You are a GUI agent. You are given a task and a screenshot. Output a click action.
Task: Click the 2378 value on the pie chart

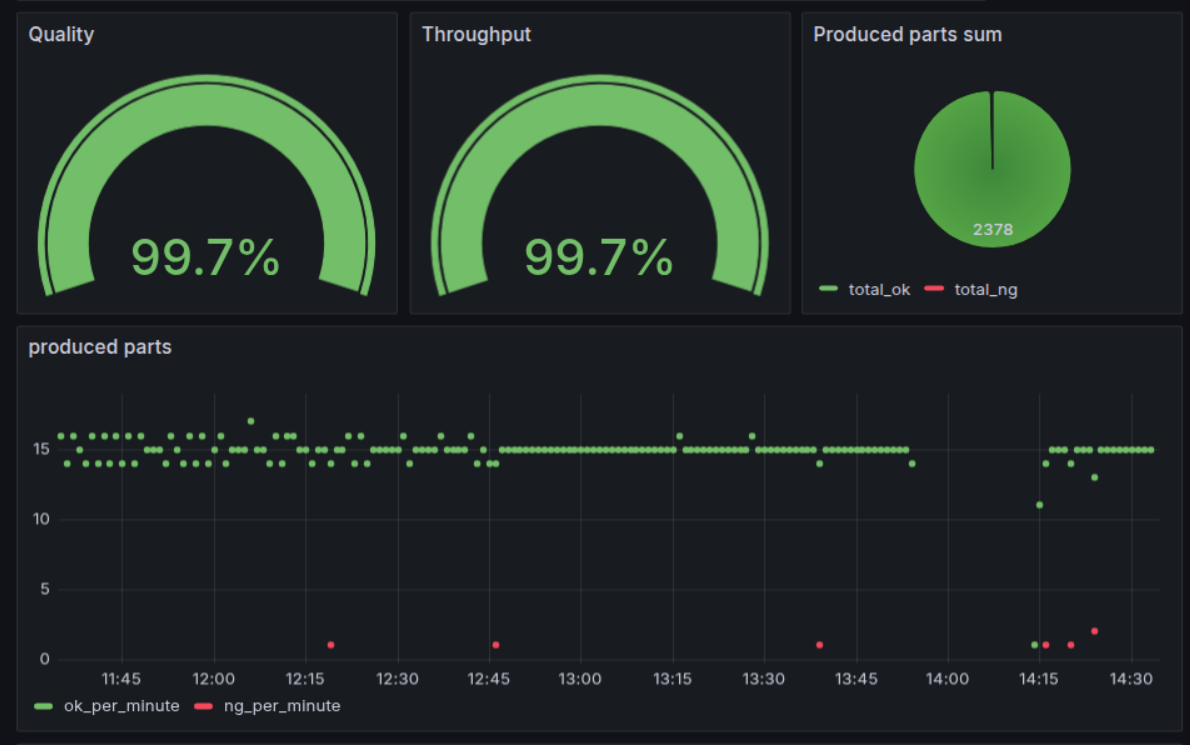pos(993,229)
